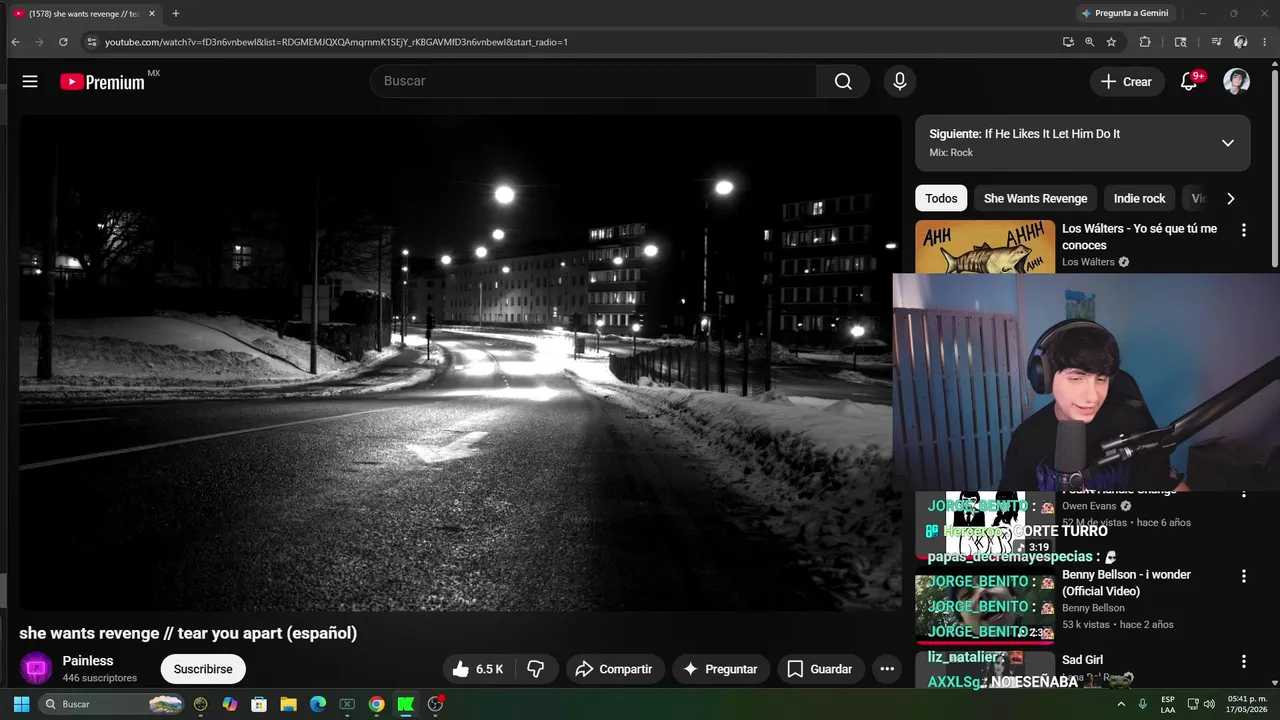This screenshot has width=1280, height=720.
Task: Click the Compartir share button
Action: point(614,669)
